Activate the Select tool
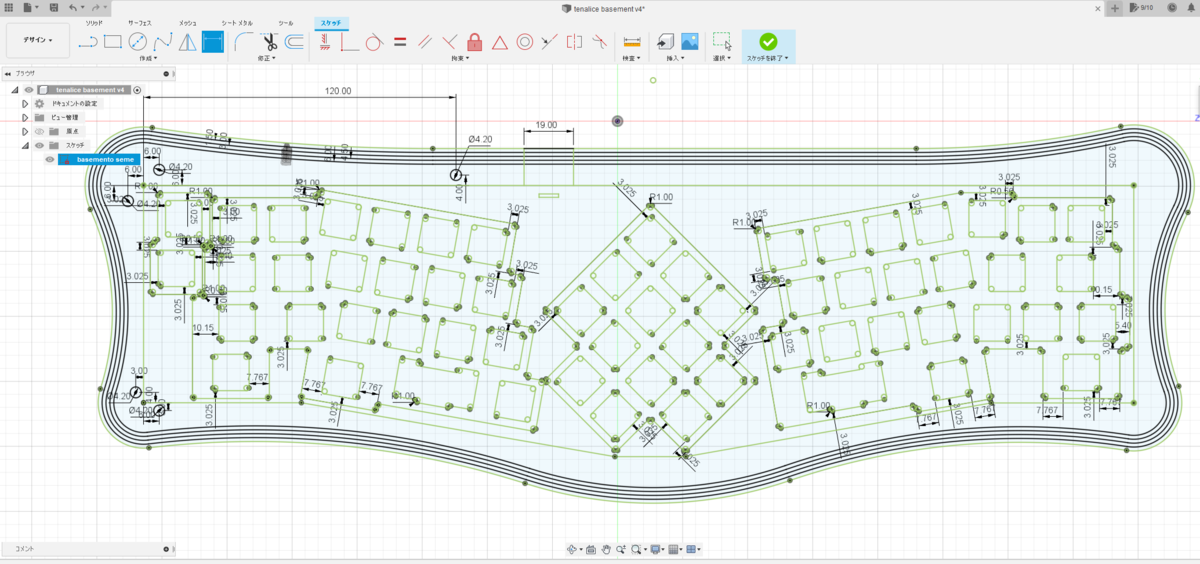 [722, 42]
